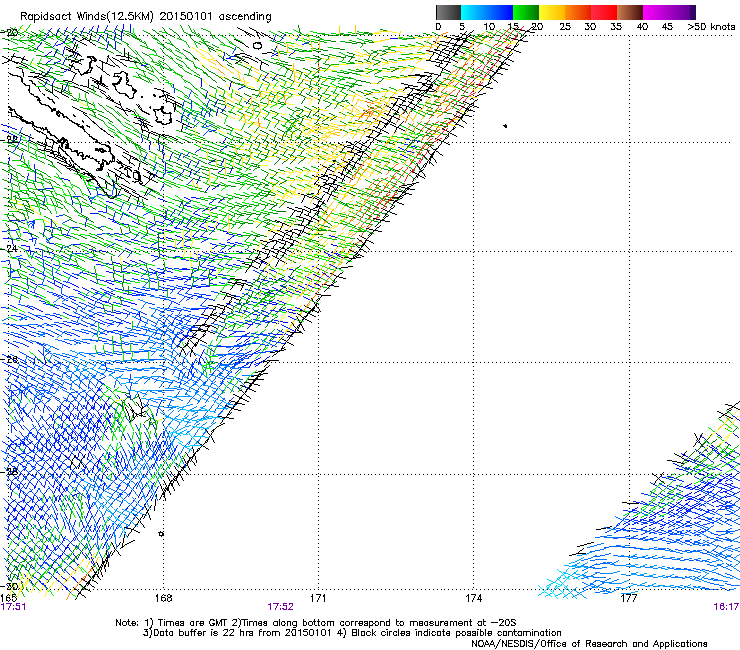The width and height of the screenshot is (740, 650).
Task: Click longitude label '168'
Action: [163, 598]
